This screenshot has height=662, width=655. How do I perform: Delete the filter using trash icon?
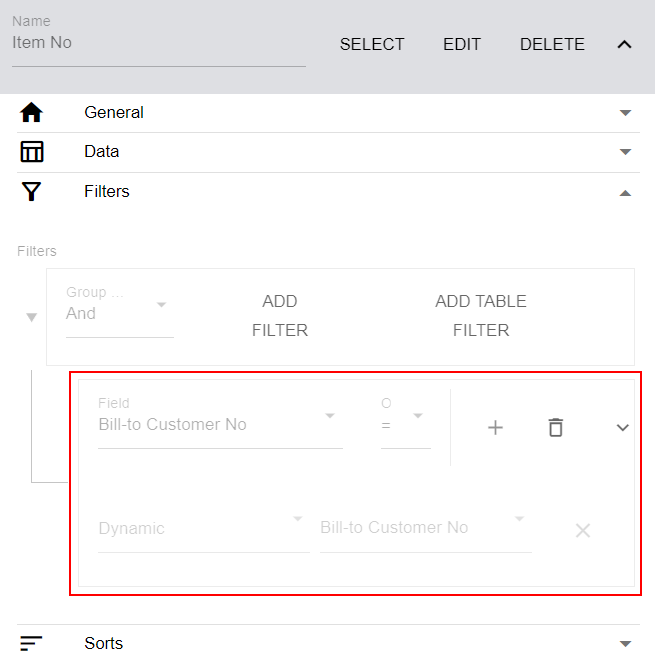point(556,427)
